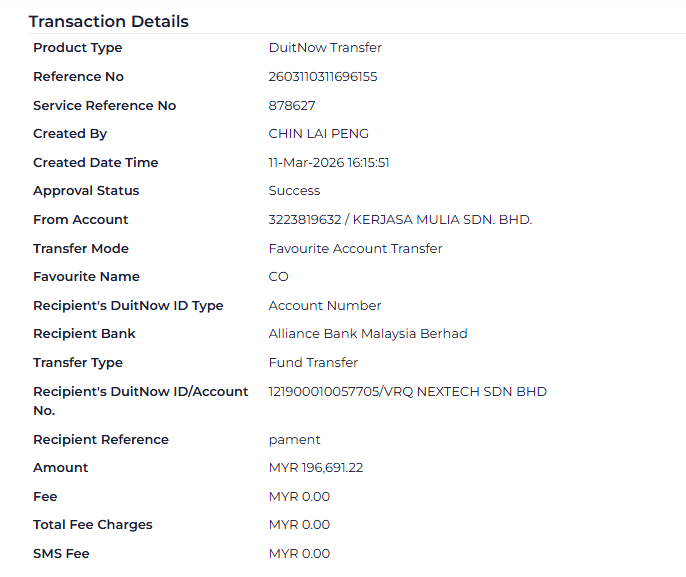Screen dimensions: 686x577
Task: Click the Account Number ID type value
Action: 325,306
